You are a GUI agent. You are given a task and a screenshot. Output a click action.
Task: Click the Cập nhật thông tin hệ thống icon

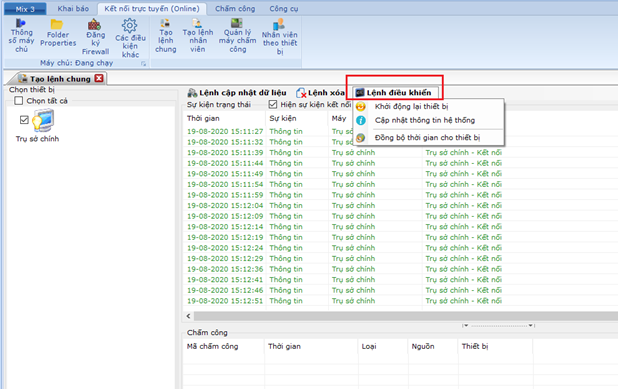point(360,120)
